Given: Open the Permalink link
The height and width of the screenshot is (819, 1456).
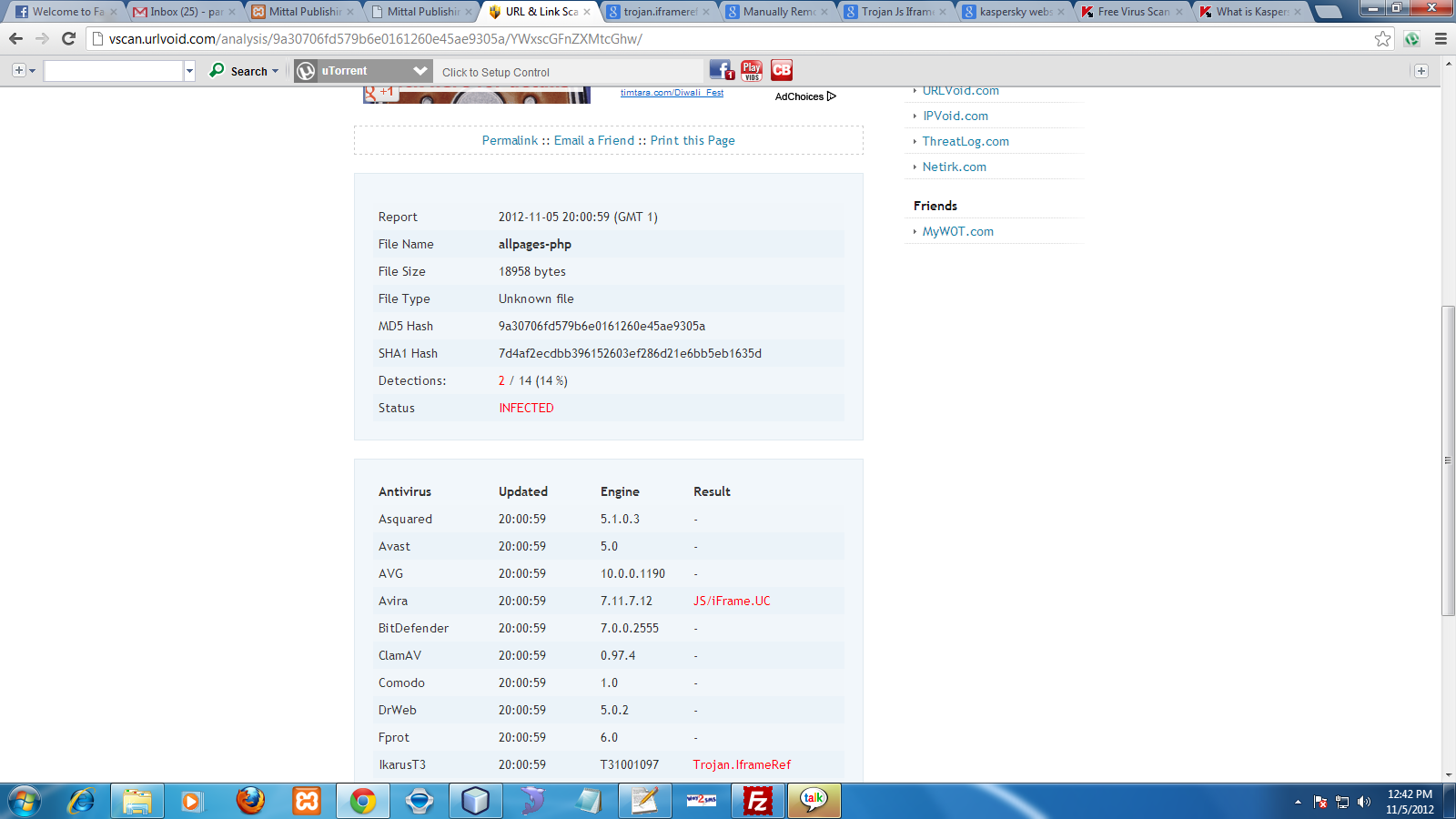Looking at the screenshot, I should point(510,140).
